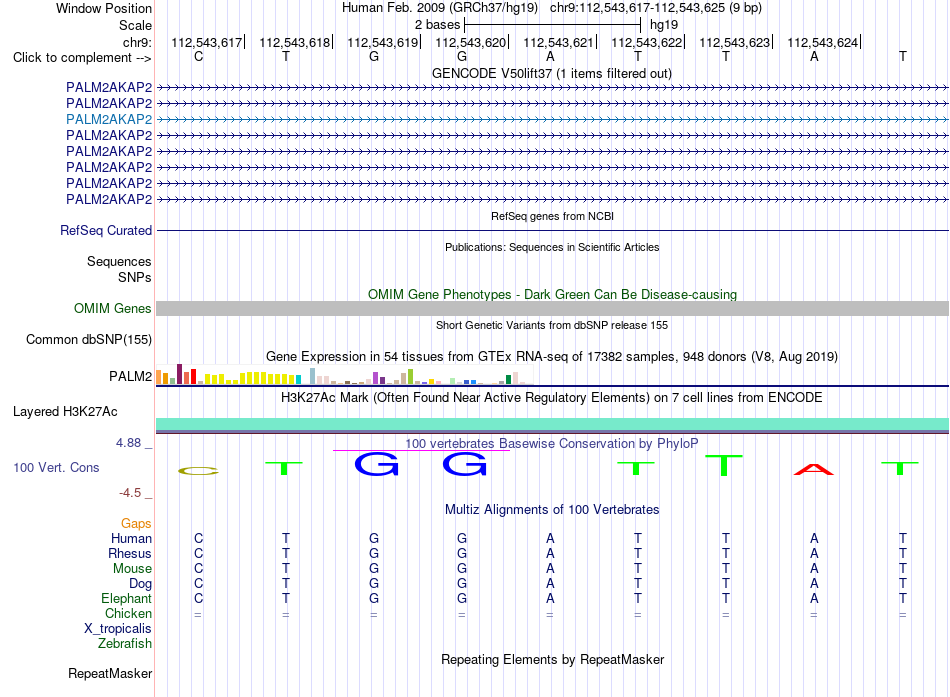Select the chr9: ruler label
The image size is (950, 697).
(x=137, y=42)
